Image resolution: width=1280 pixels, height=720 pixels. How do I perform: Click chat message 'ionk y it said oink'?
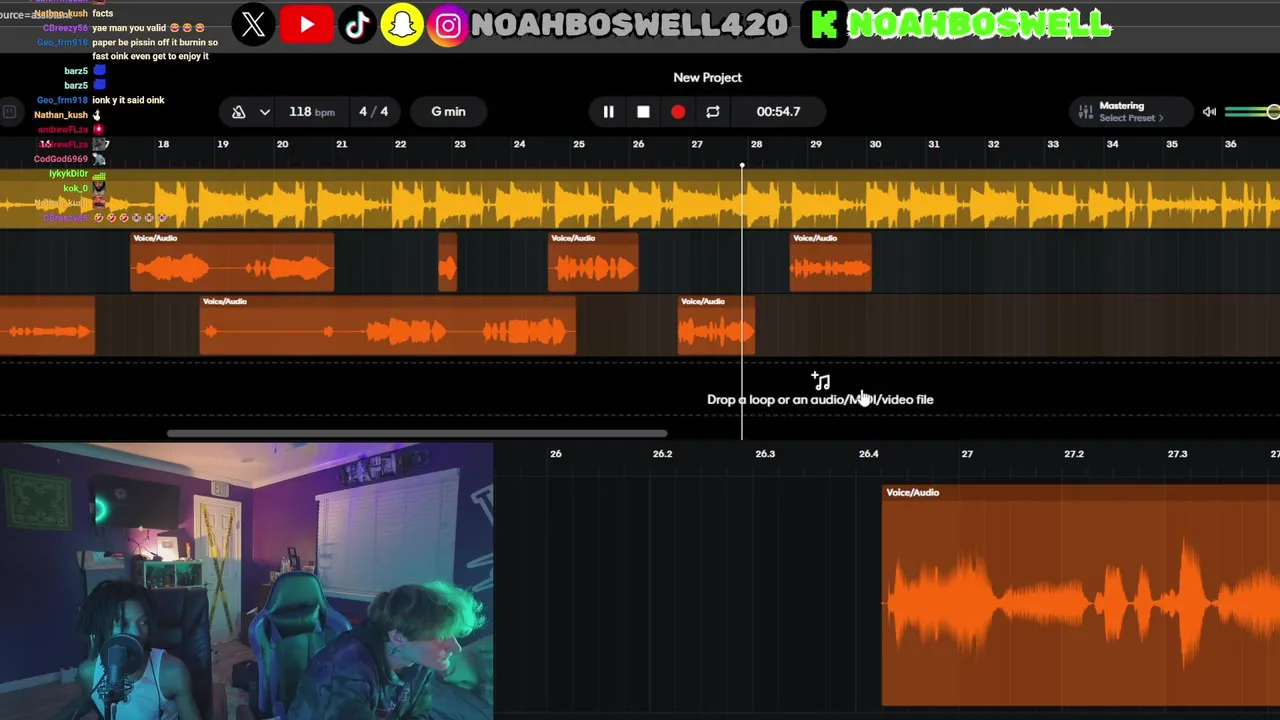(128, 100)
